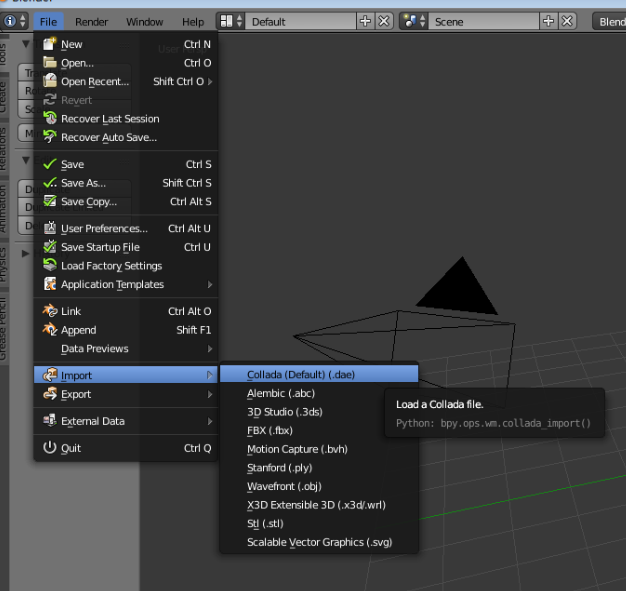Screen dimensions: 626x591
Task: Click the Save As icon
Action: (50, 182)
